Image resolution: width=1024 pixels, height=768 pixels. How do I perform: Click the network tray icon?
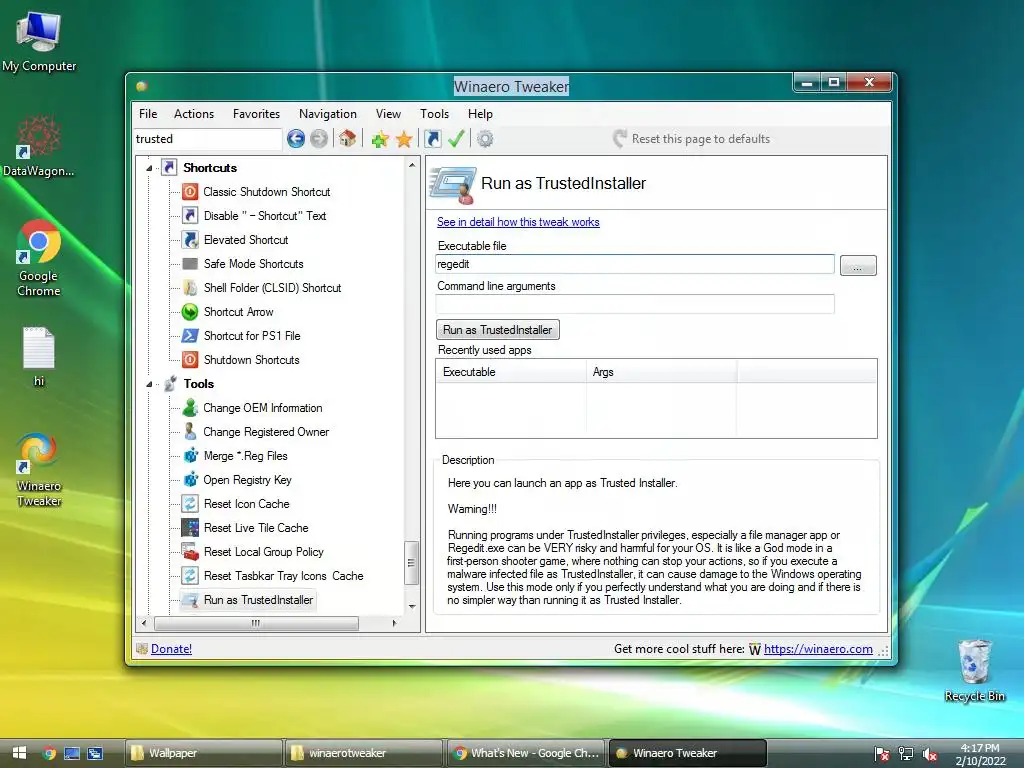tap(906, 754)
